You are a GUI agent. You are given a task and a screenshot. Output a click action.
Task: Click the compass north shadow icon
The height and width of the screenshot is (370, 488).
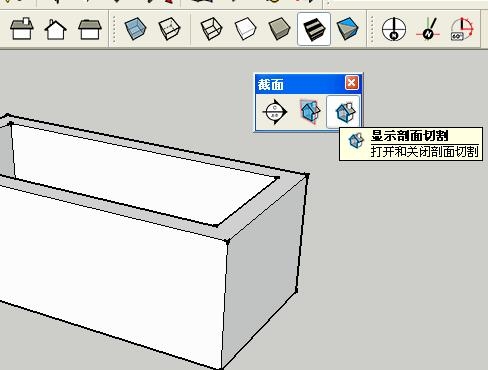394,29
